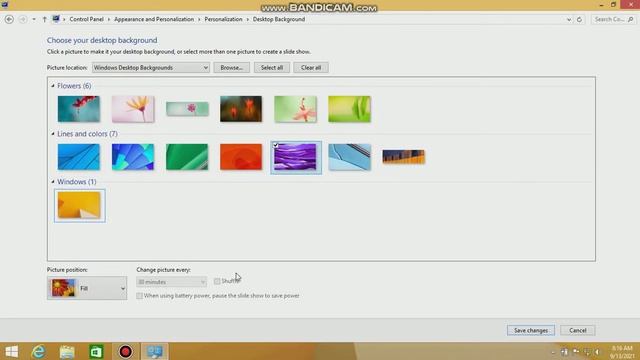Select the red flower on teal wallpaper
The image size is (640, 360).
click(x=78, y=109)
